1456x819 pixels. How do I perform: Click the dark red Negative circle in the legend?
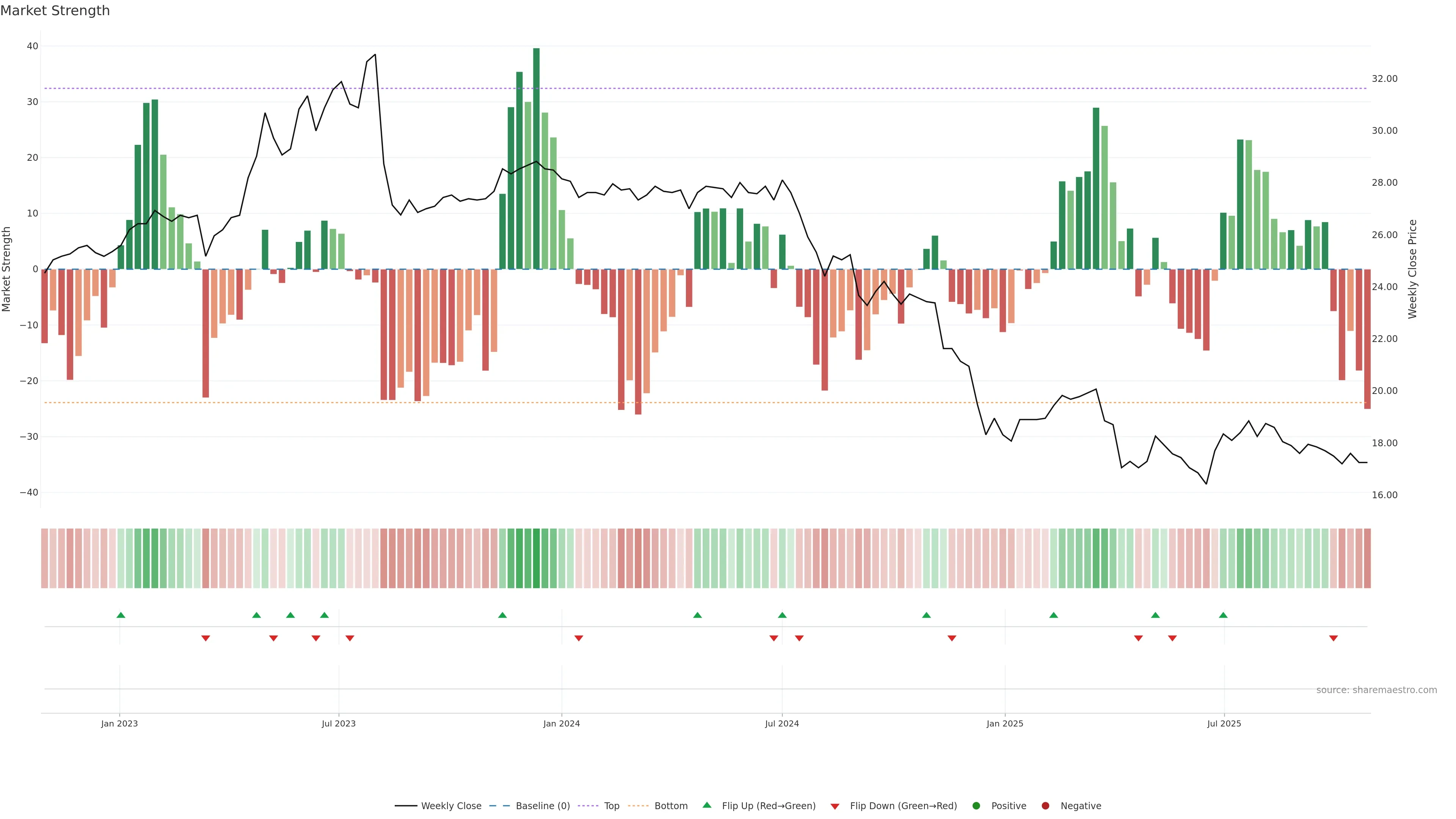pyautogui.click(x=1045, y=806)
